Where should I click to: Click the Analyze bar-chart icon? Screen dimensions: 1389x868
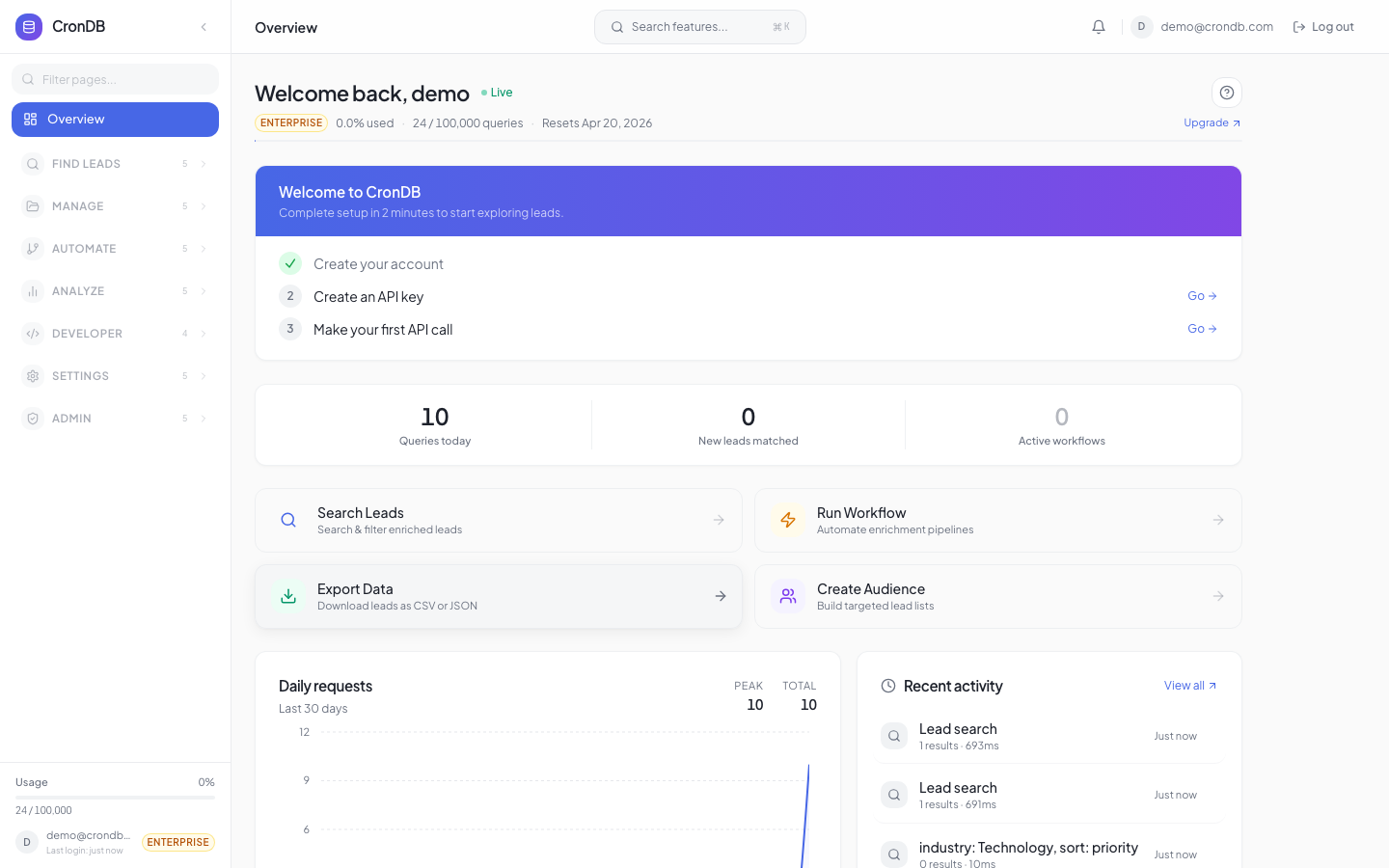coord(33,291)
